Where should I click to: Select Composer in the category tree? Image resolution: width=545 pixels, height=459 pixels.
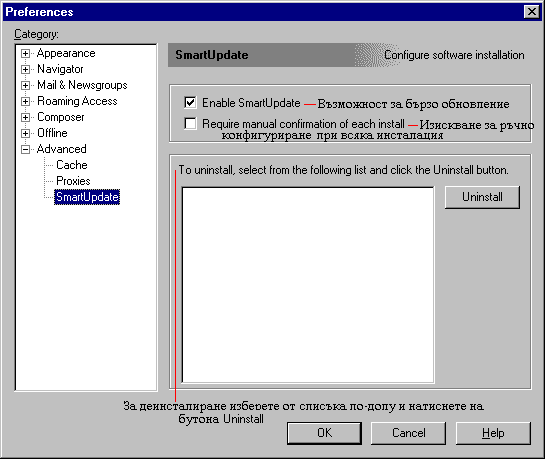tap(60, 117)
